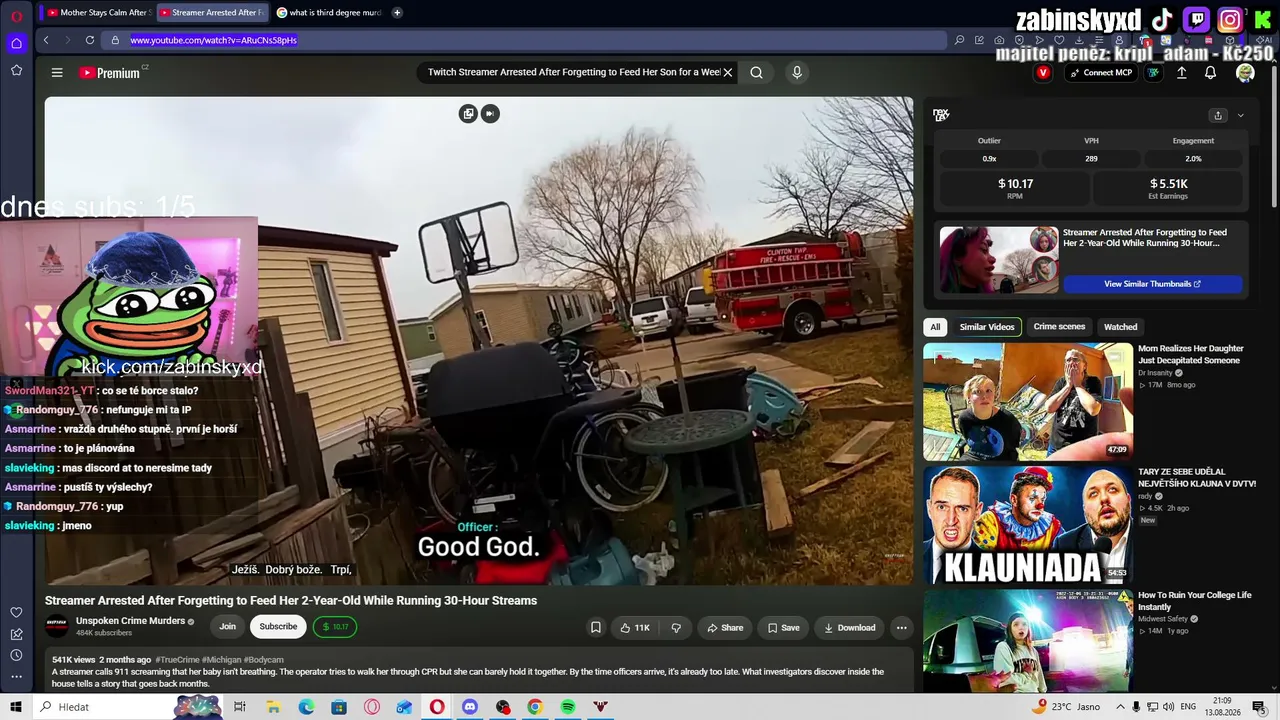Screen dimensions: 1280x720
Task: Go back in the browser
Action: click(x=46, y=40)
